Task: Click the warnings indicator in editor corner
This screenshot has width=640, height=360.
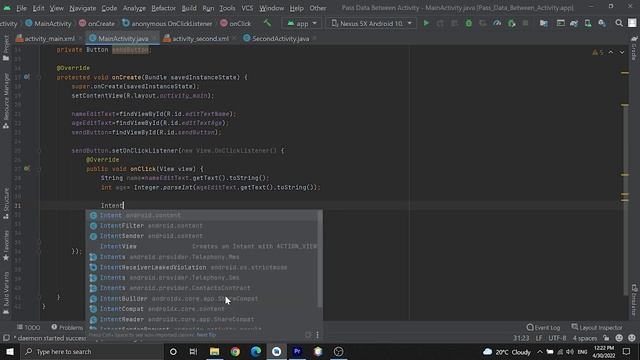Action: pyautogui.click(x=598, y=52)
